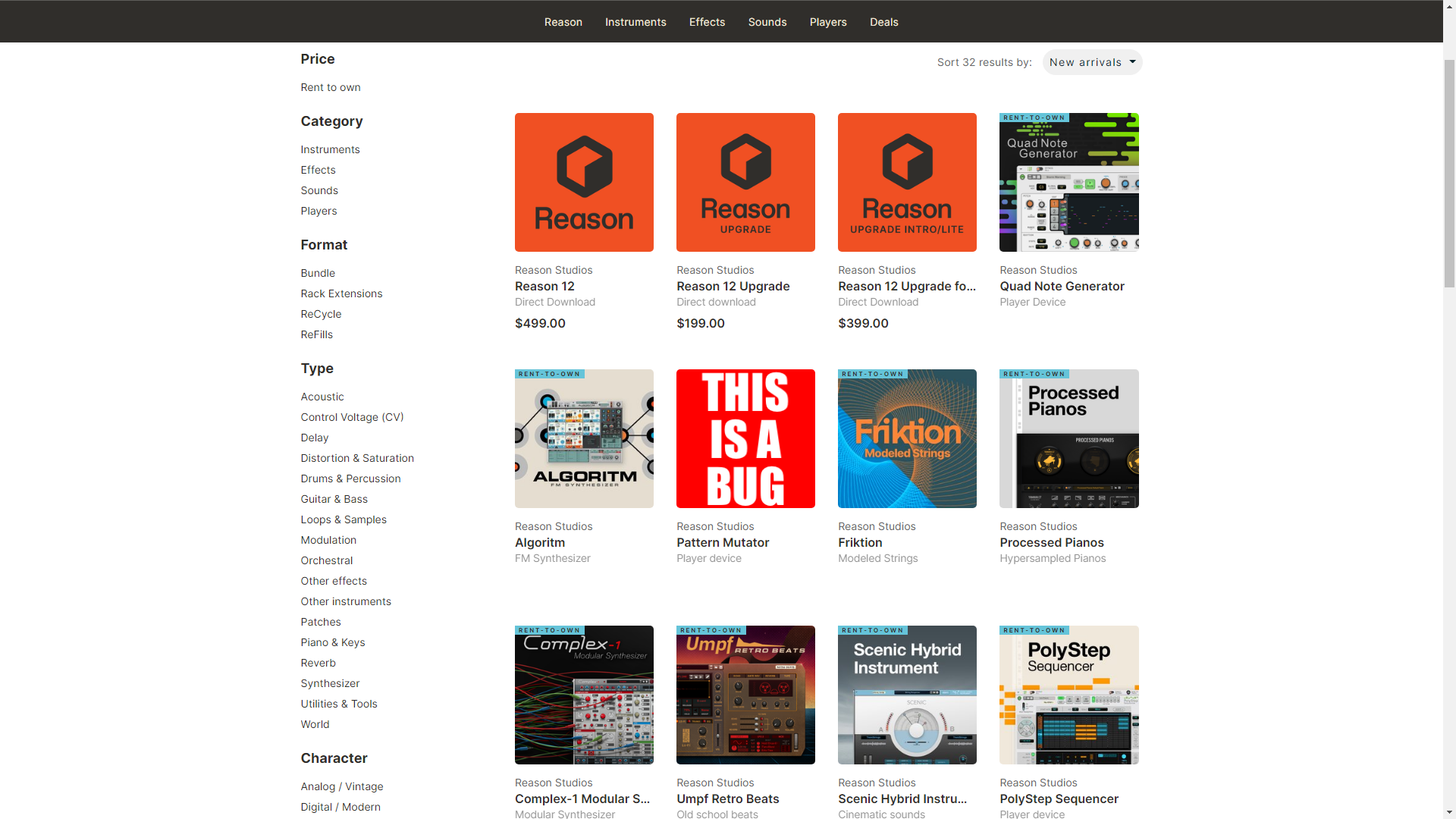Filter by Other instruments type
This screenshot has height=819, width=1456.
tap(346, 601)
